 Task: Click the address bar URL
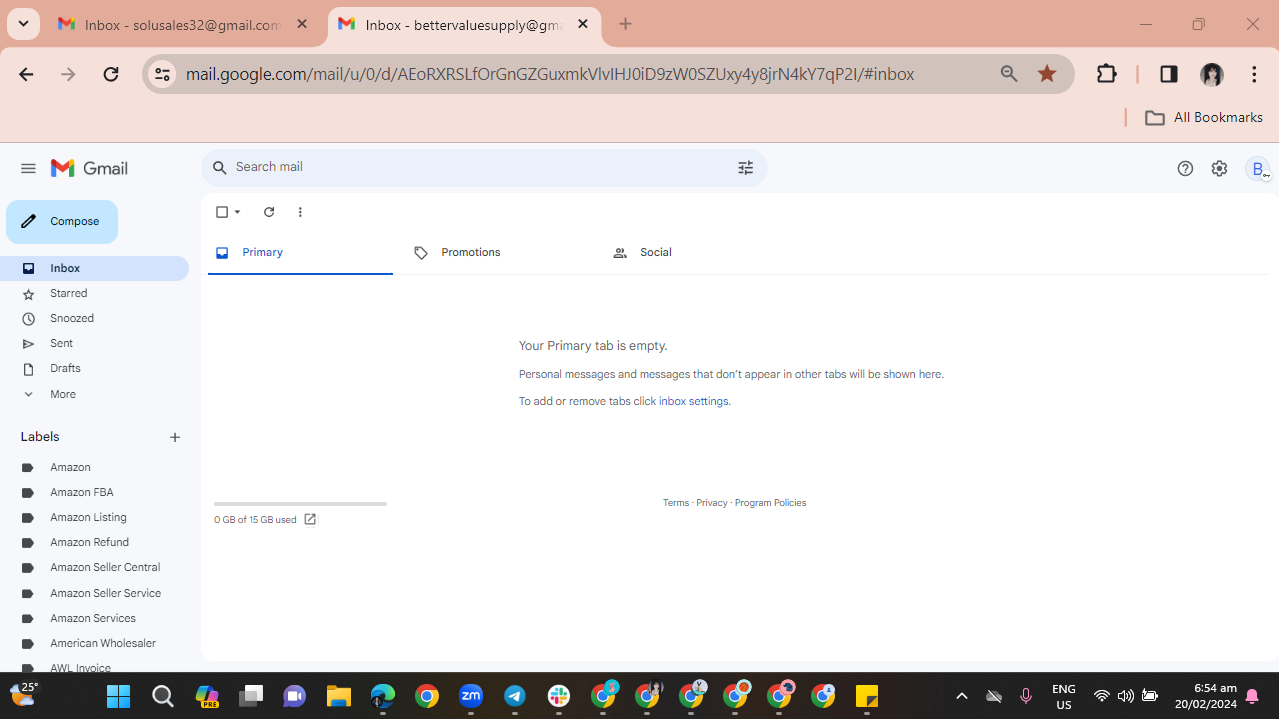(x=550, y=74)
